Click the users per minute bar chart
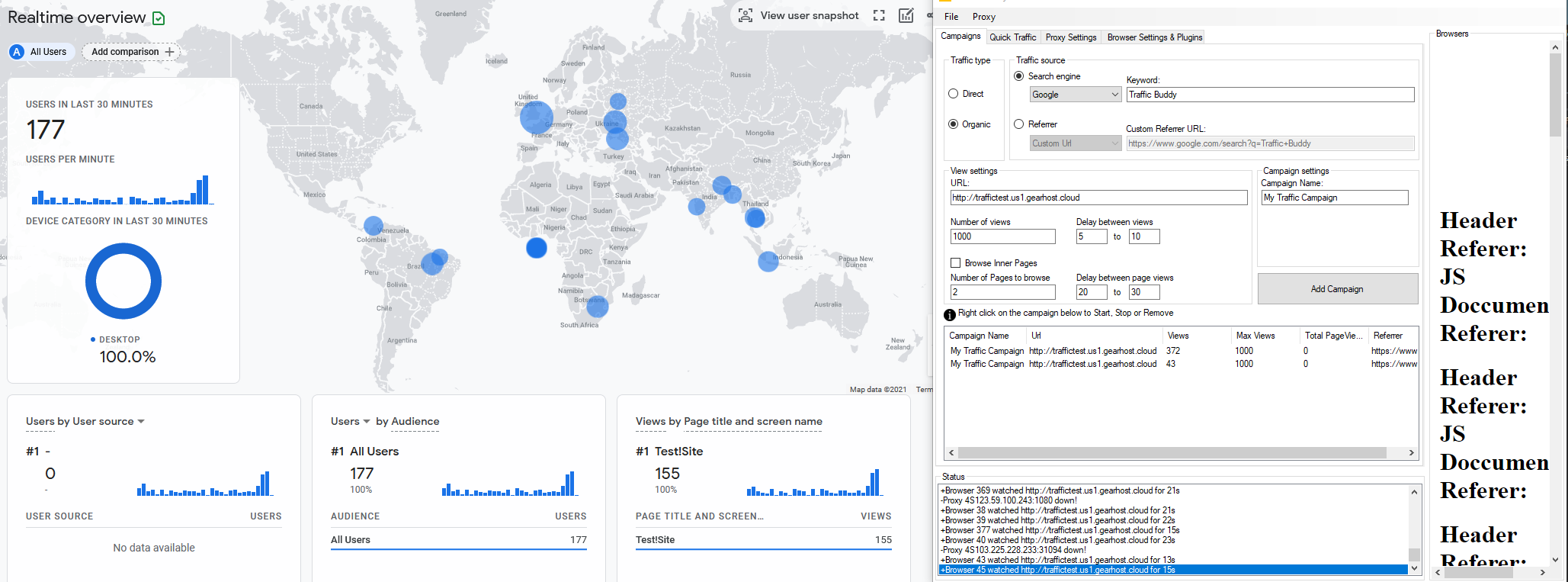The width and height of the screenshot is (1568, 582). pos(122,190)
